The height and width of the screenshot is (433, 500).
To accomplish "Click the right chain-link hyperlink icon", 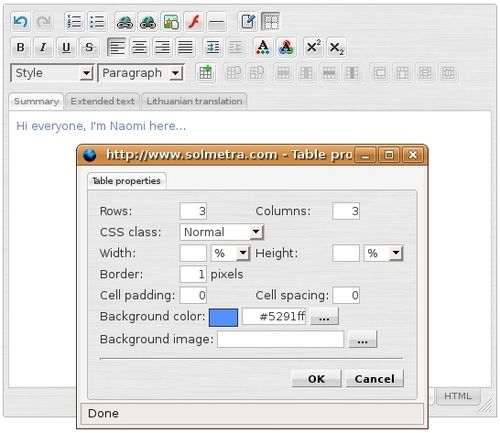I will click(148, 22).
